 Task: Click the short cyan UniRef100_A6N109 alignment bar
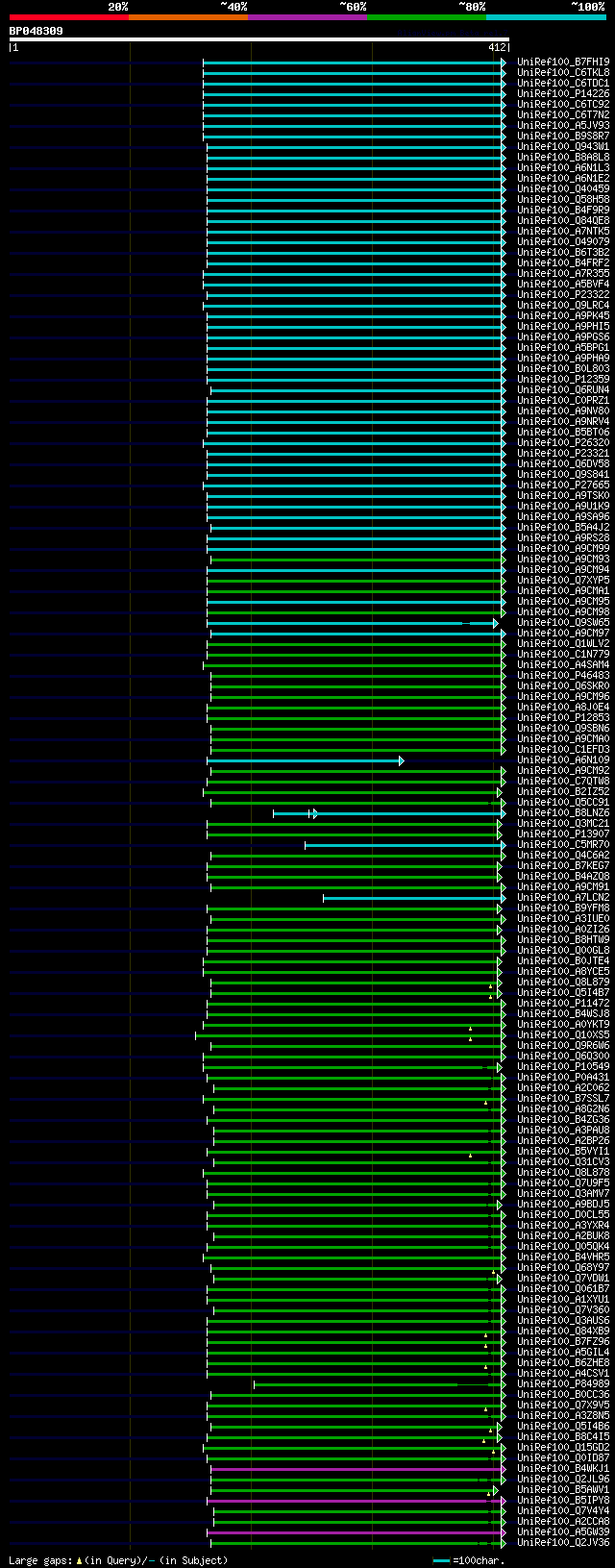[305, 760]
